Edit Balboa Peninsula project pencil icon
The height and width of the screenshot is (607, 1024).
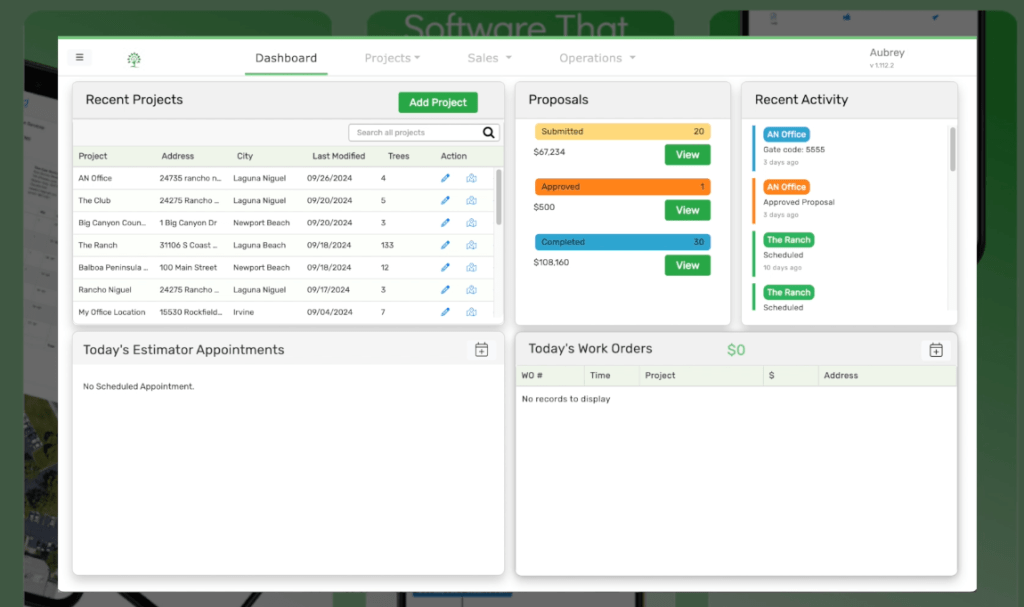[446, 268]
